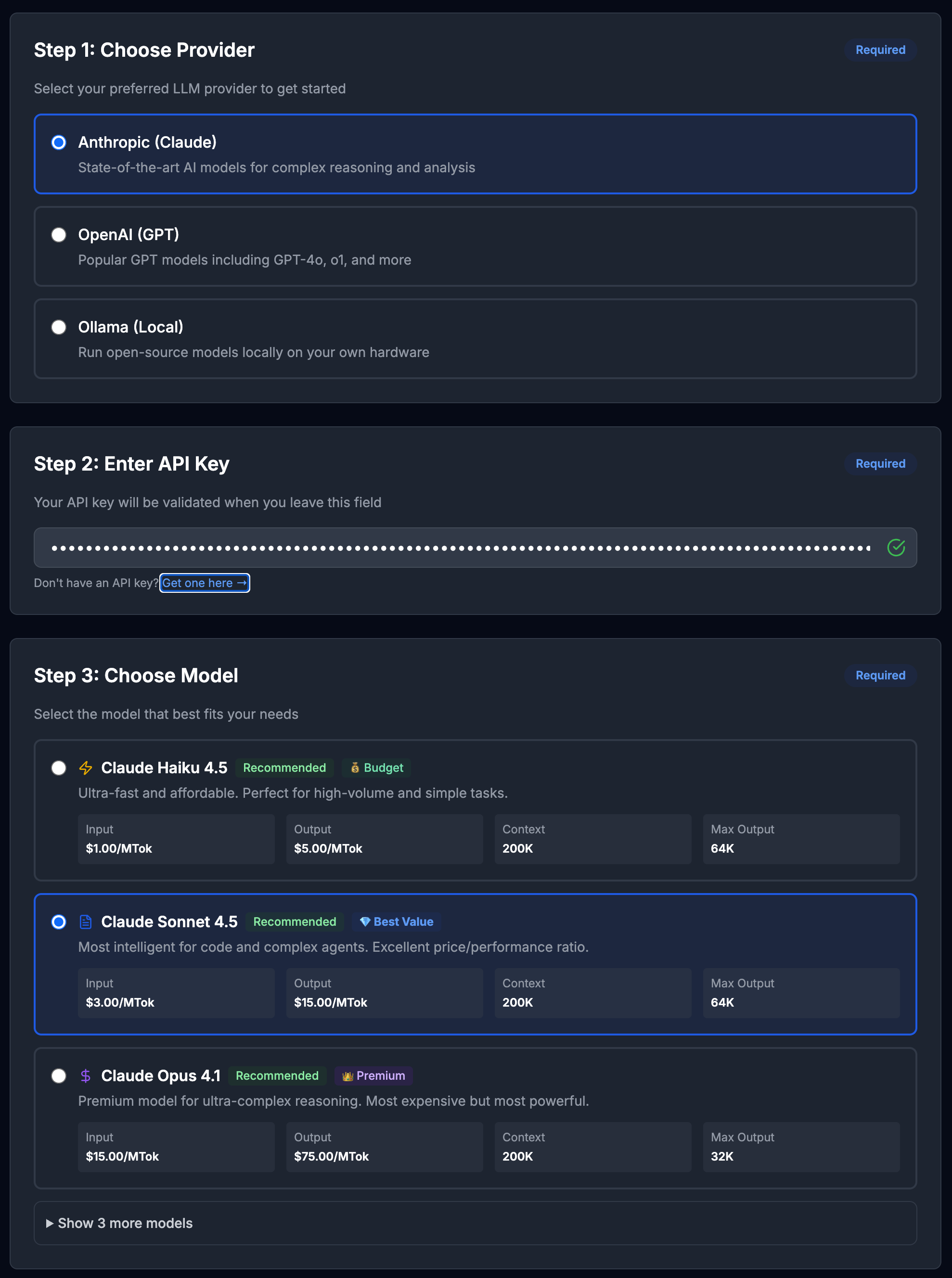Select Claude Haiku 4.5 via its radio button

pyautogui.click(x=59, y=767)
